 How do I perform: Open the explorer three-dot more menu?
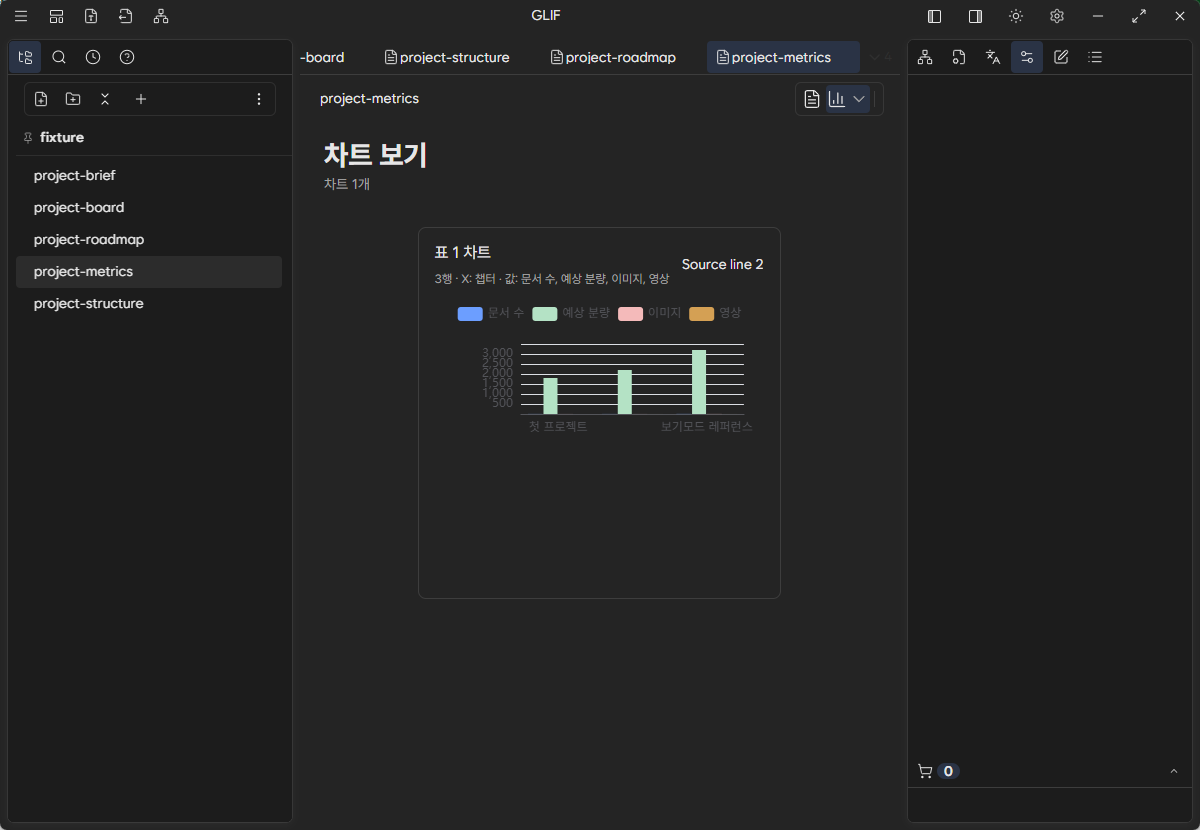[259, 99]
